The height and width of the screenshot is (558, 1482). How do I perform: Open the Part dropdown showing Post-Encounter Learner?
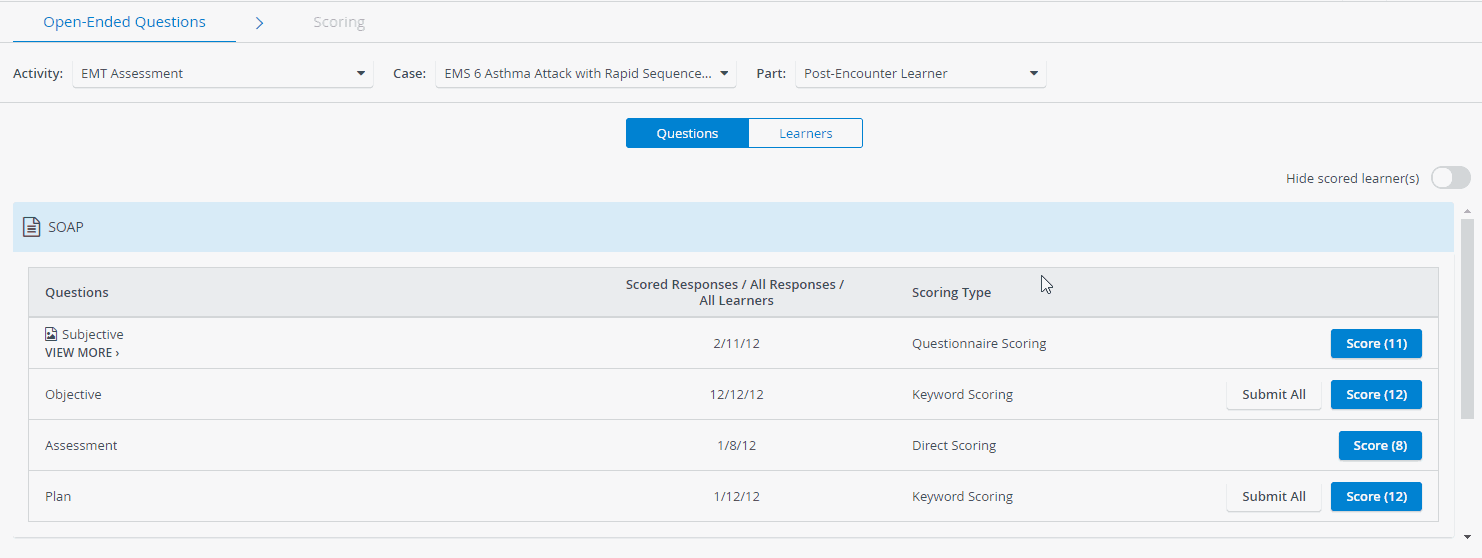pyautogui.click(x=921, y=73)
